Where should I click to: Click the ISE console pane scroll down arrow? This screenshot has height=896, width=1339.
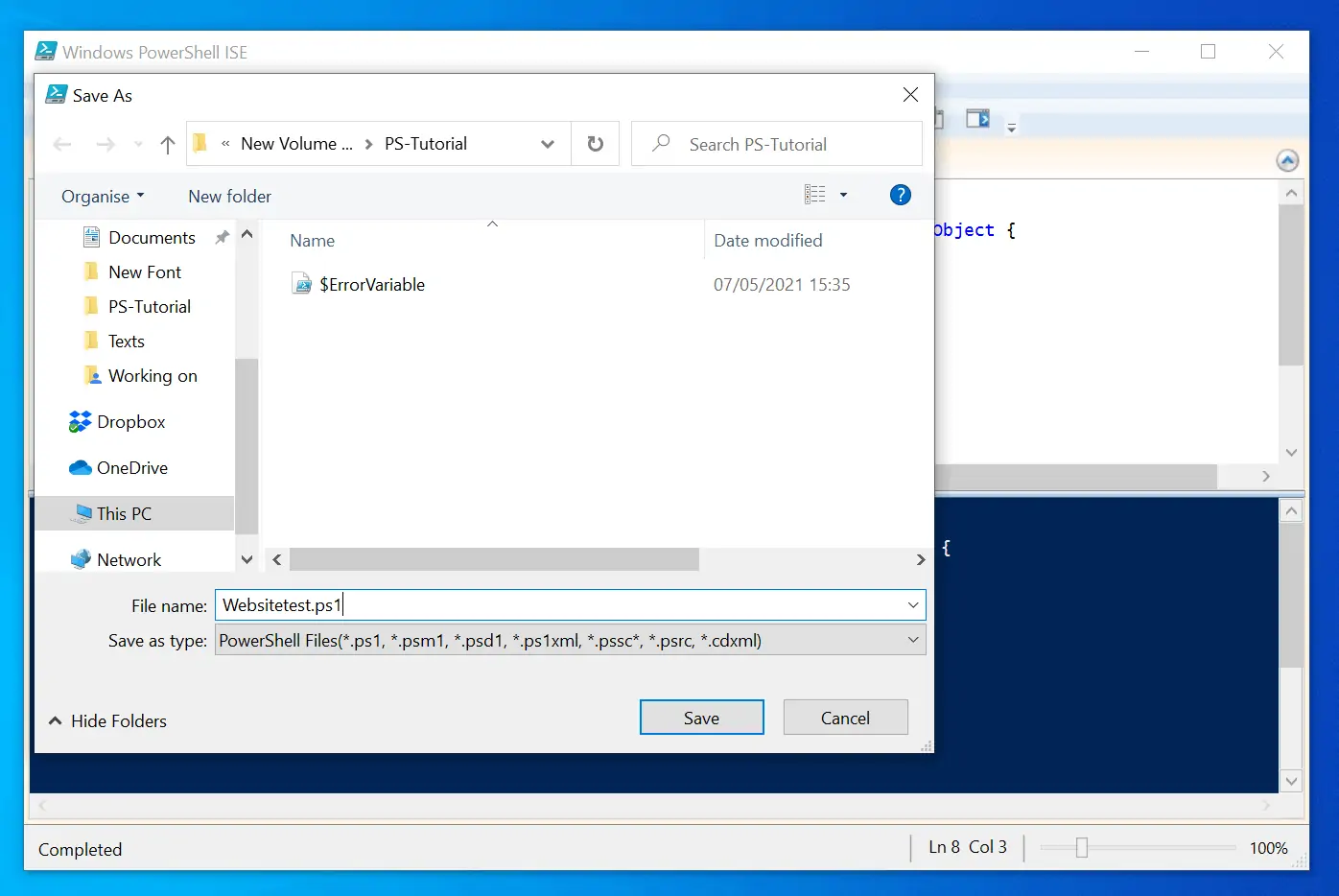click(x=1291, y=781)
